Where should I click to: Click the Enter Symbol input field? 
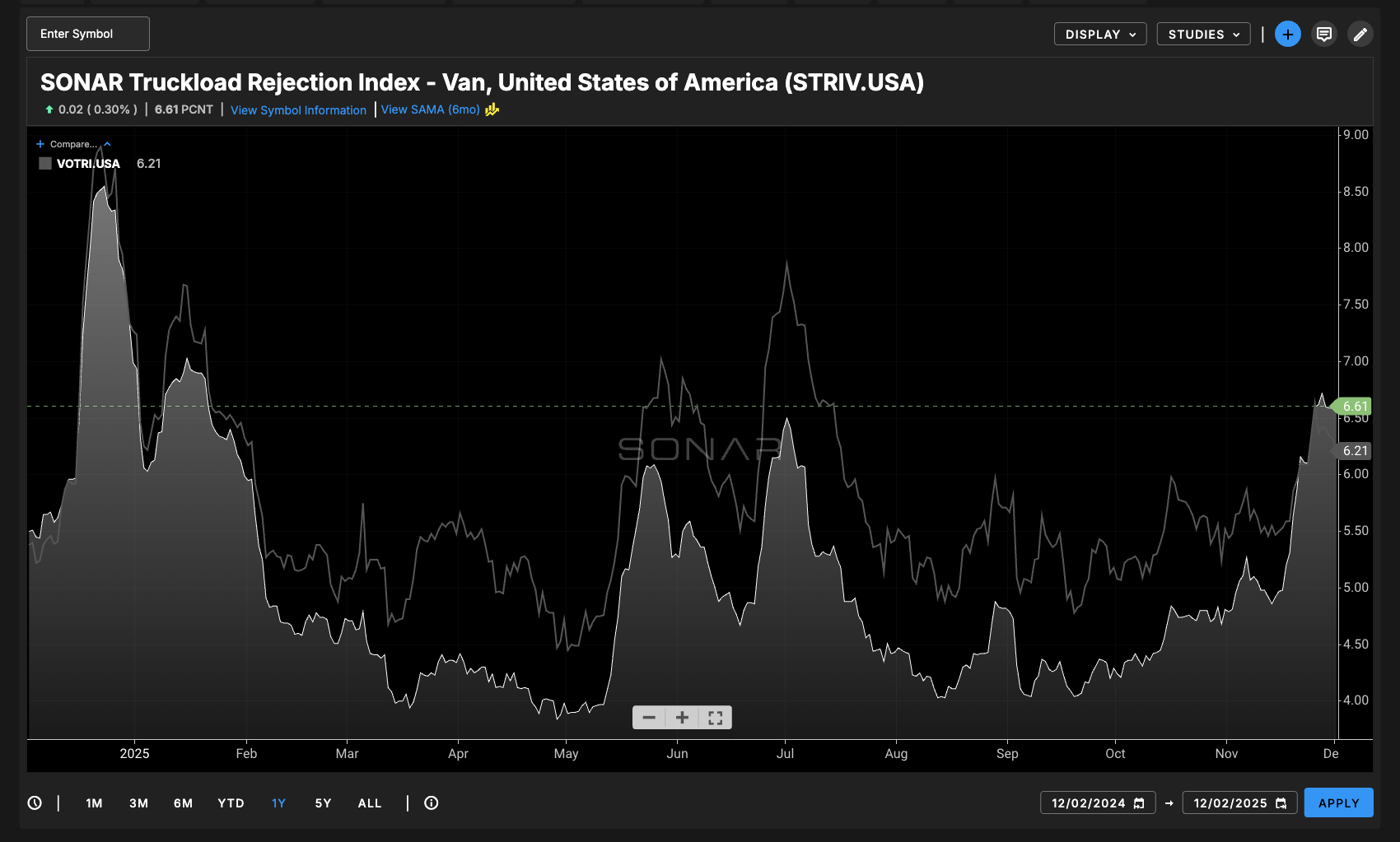88,34
